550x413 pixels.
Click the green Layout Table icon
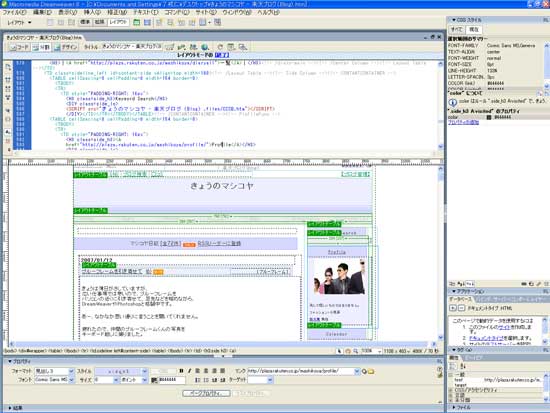point(136,22)
